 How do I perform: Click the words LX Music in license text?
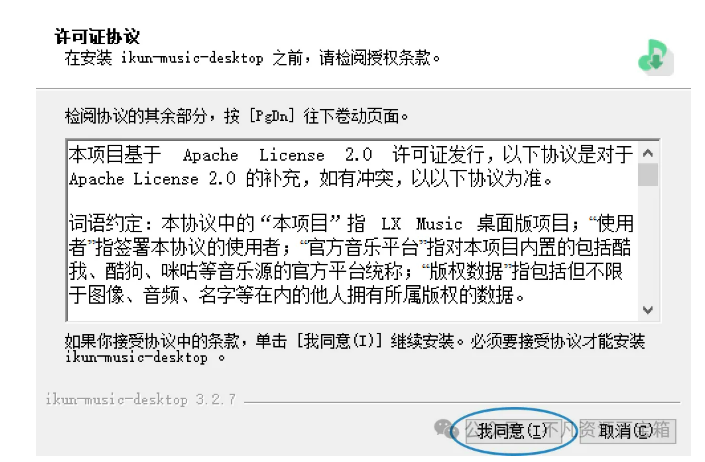click(422, 224)
